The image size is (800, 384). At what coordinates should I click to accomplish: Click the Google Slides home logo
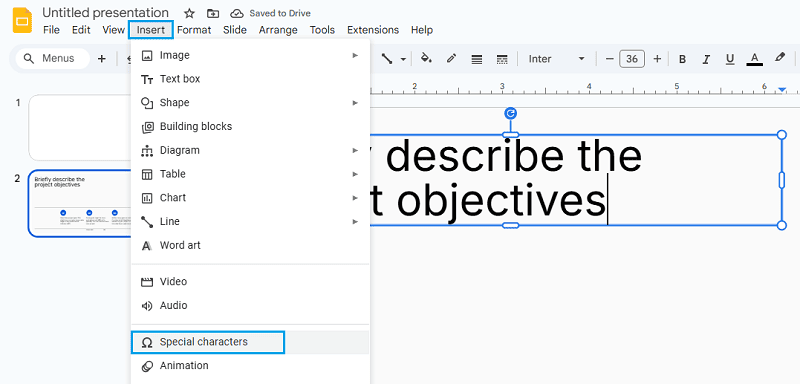(x=22, y=21)
